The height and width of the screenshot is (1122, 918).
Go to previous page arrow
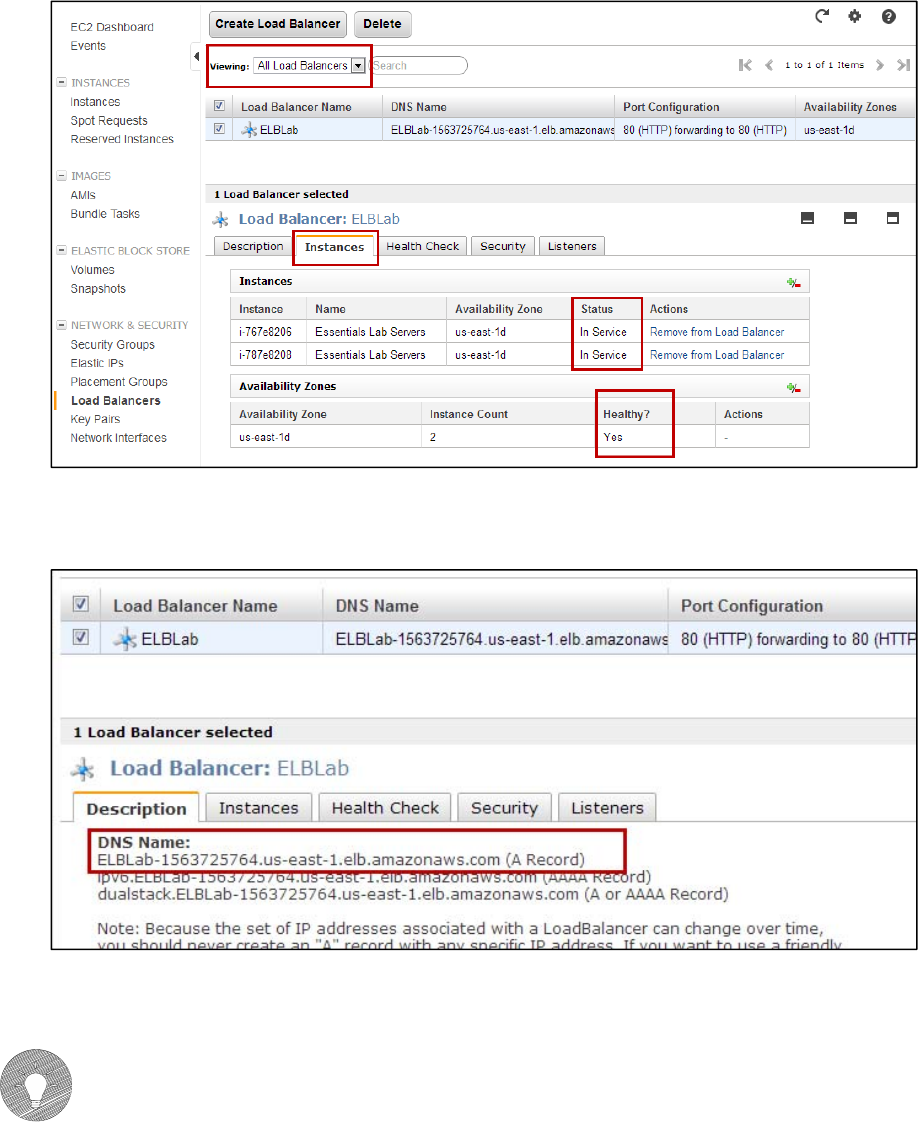tap(769, 65)
